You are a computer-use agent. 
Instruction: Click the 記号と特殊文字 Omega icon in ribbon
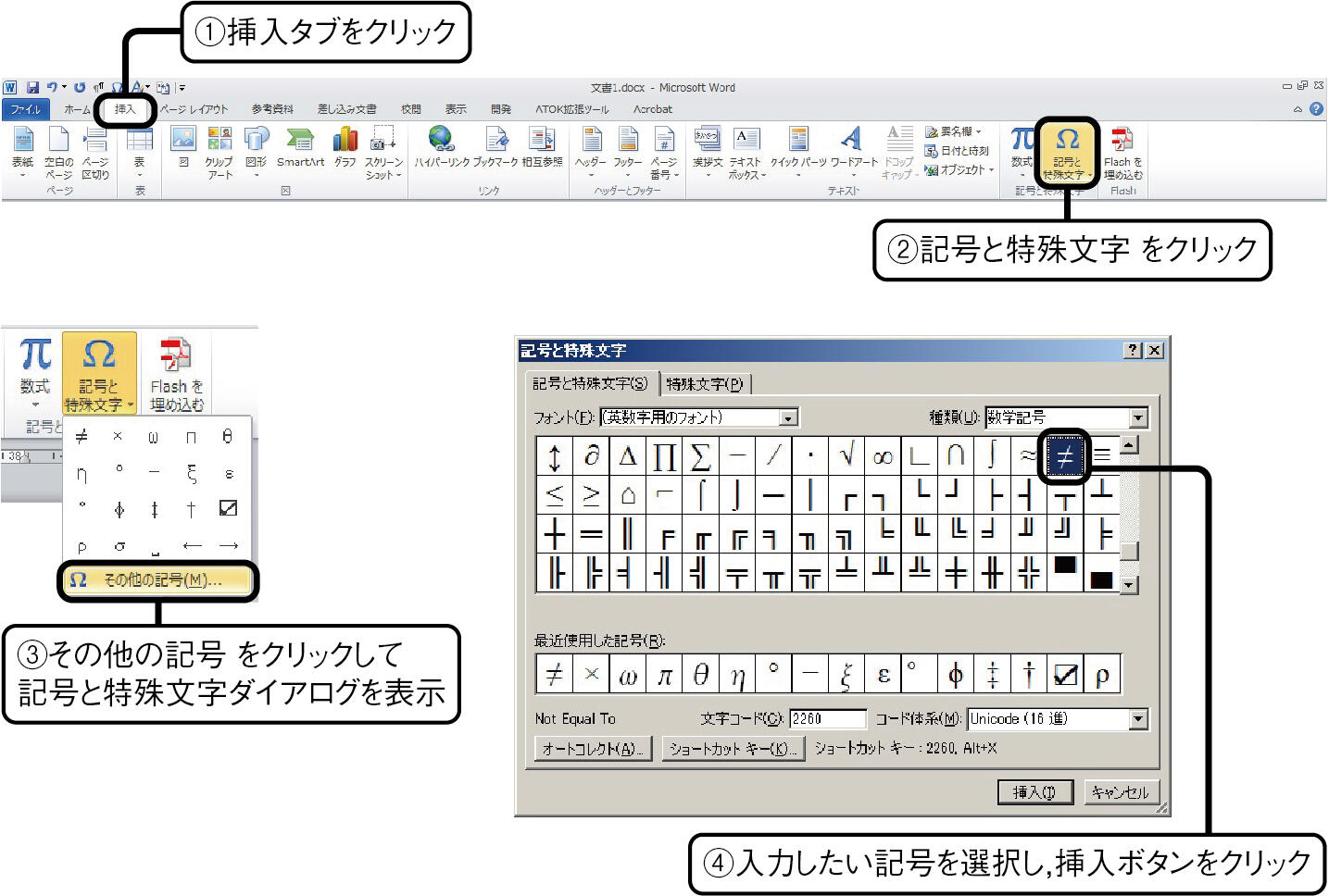tap(1067, 141)
